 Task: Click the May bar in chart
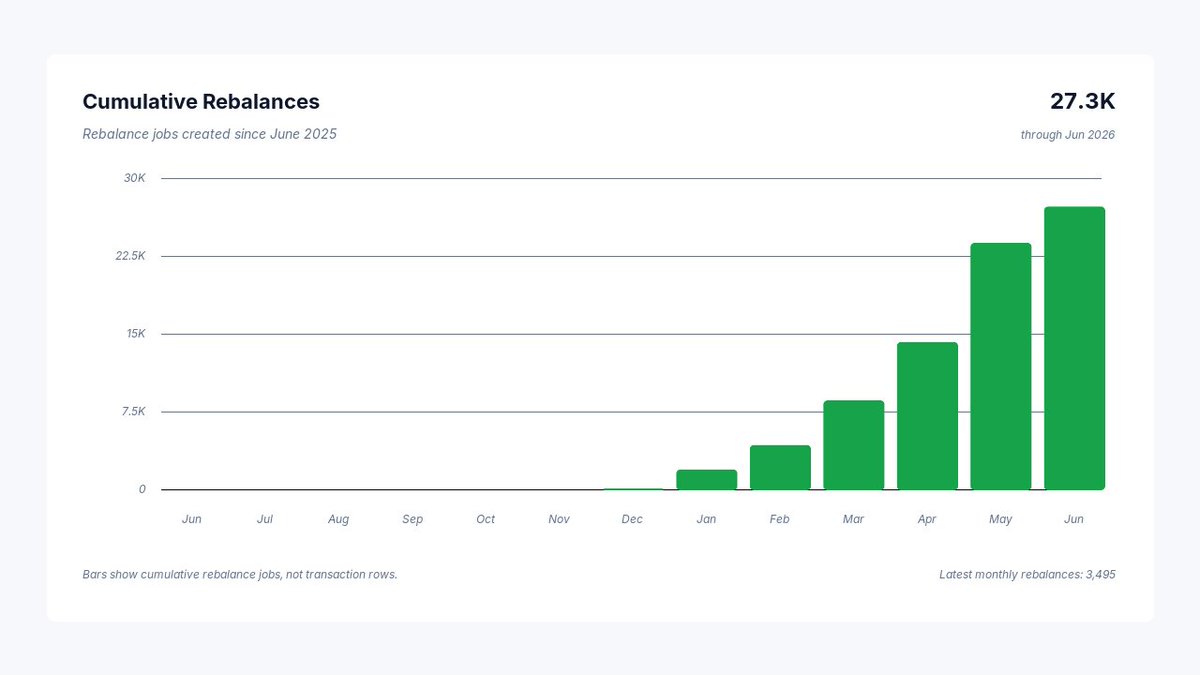coord(1001,366)
